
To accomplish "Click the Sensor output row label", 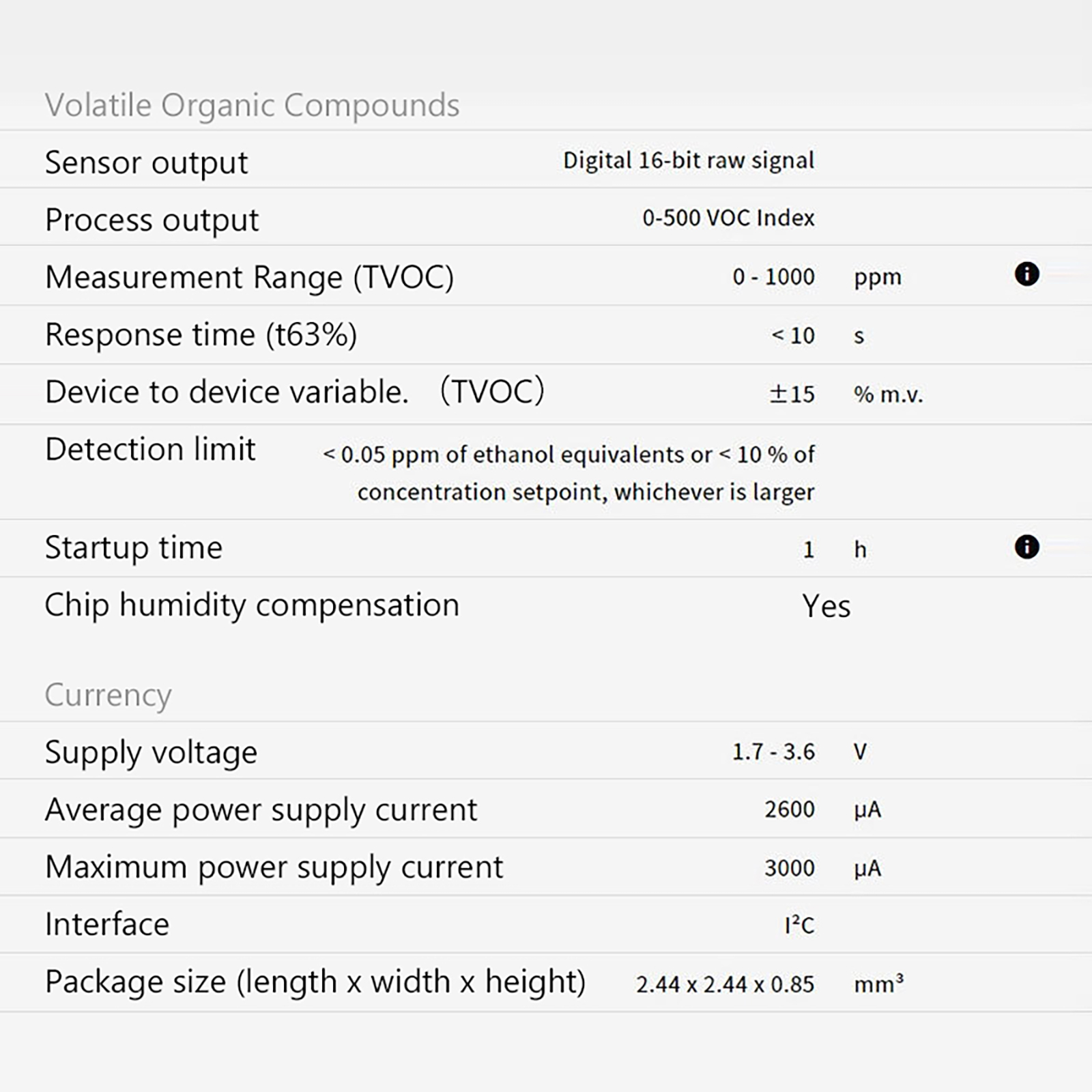I will click(x=146, y=162).
